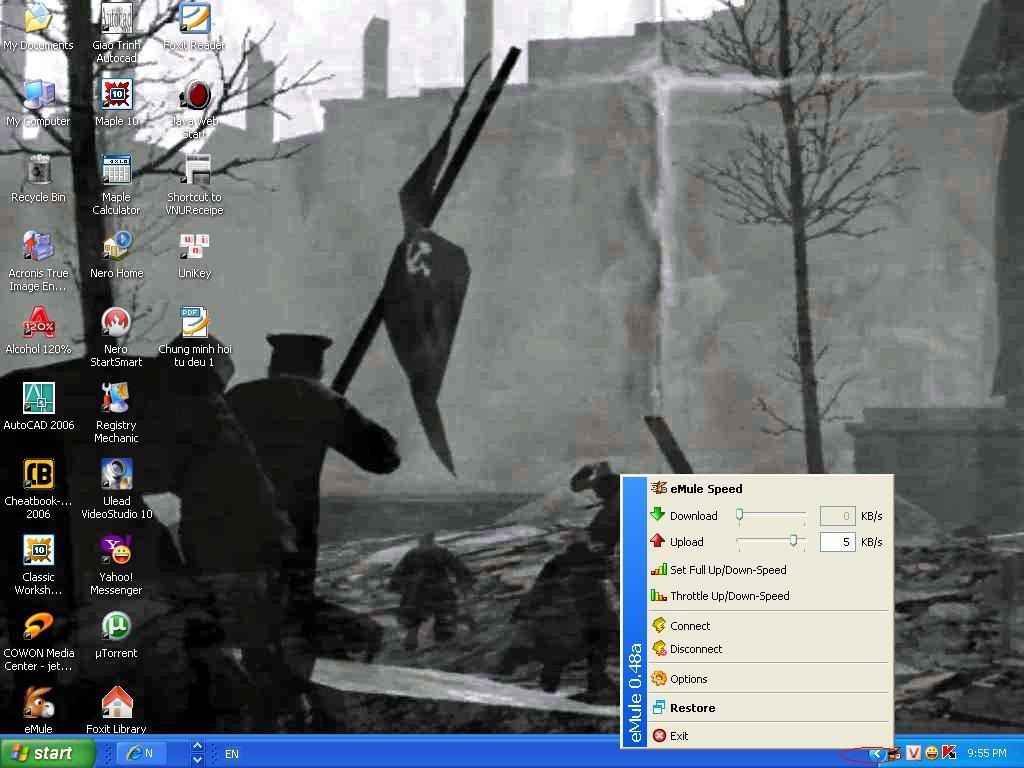
Task: Click the Yahoo! Messenger desktop icon
Action: (116, 552)
